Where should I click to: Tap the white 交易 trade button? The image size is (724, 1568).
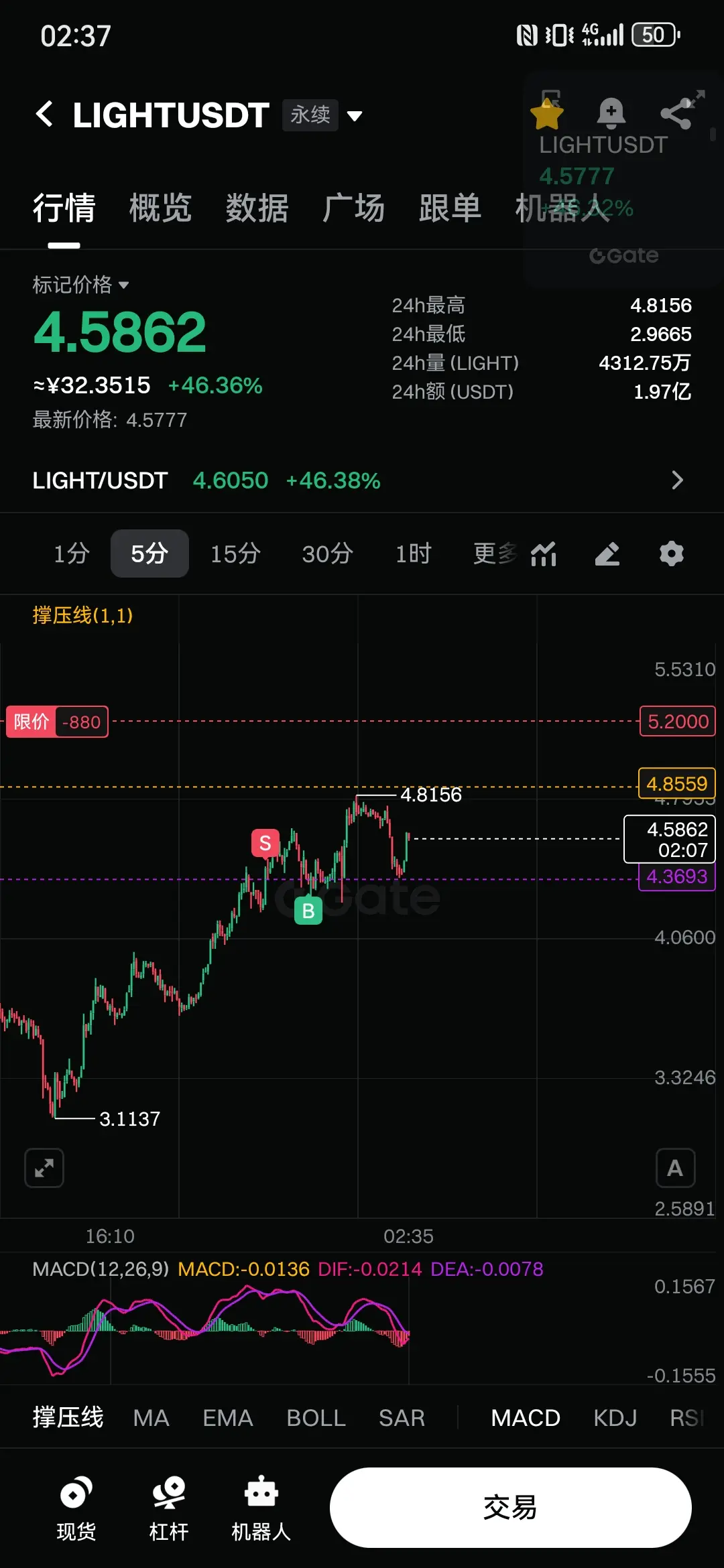[510, 1508]
